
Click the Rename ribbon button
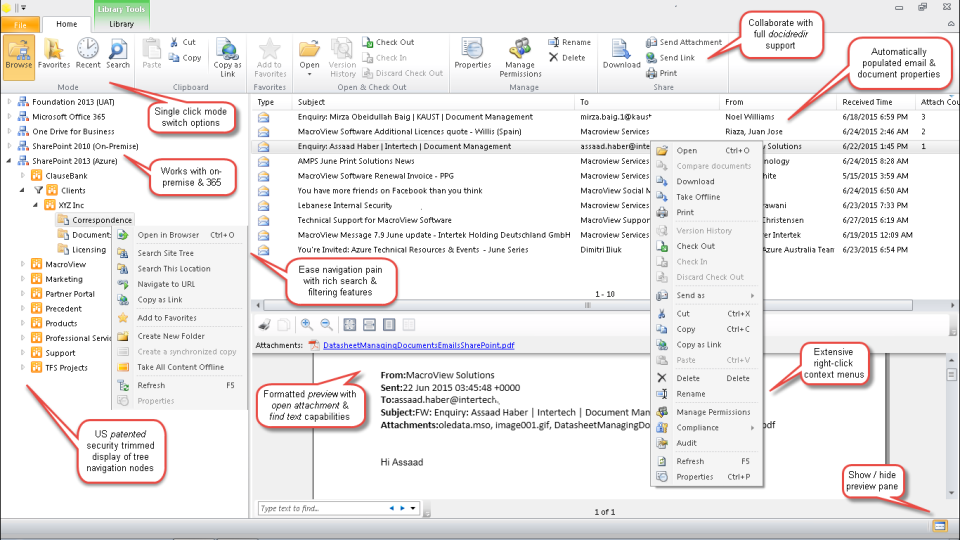569,42
